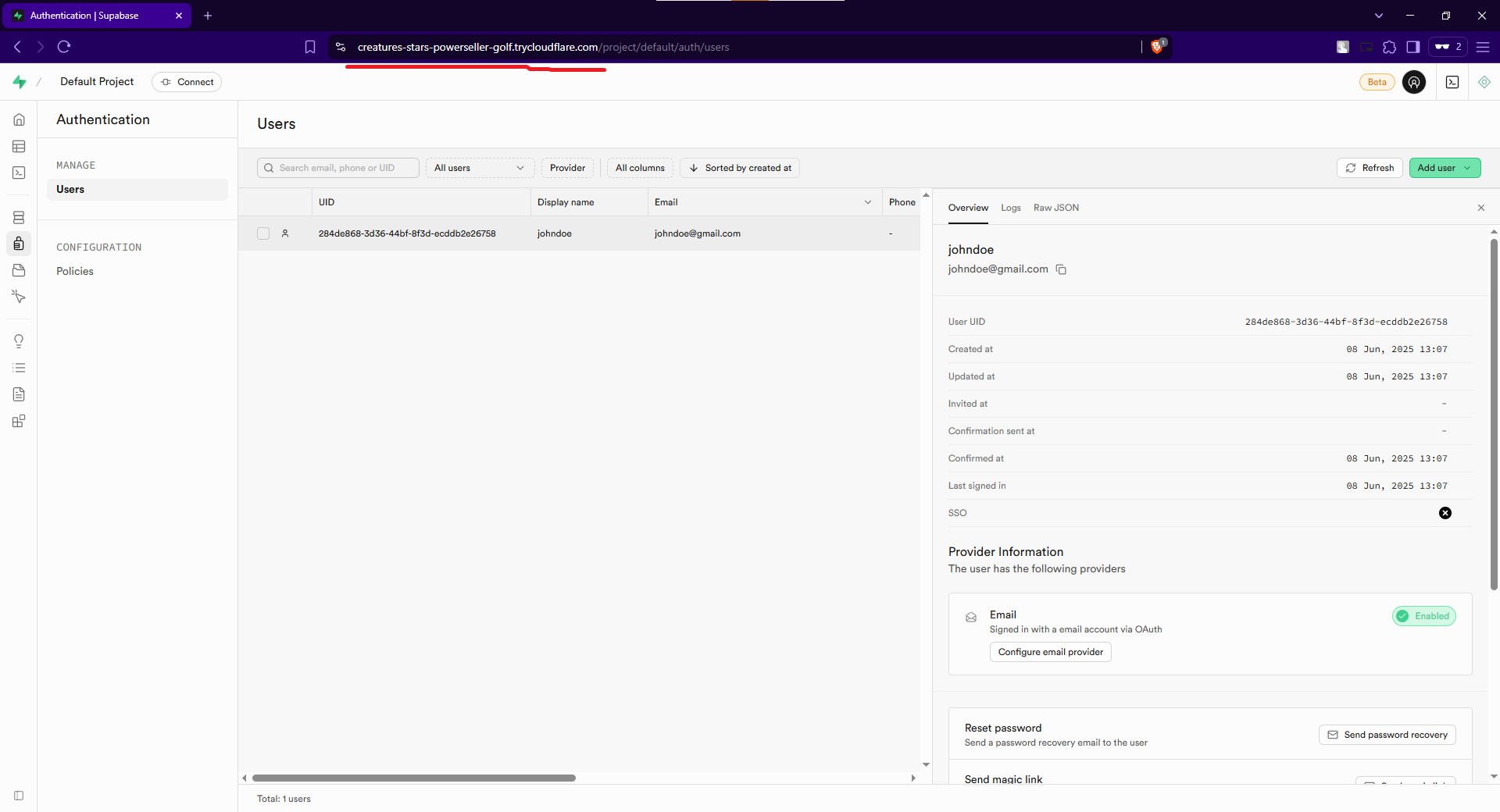This screenshot has width=1500, height=812.
Task: Click the Refresh button
Action: pos(1370,168)
